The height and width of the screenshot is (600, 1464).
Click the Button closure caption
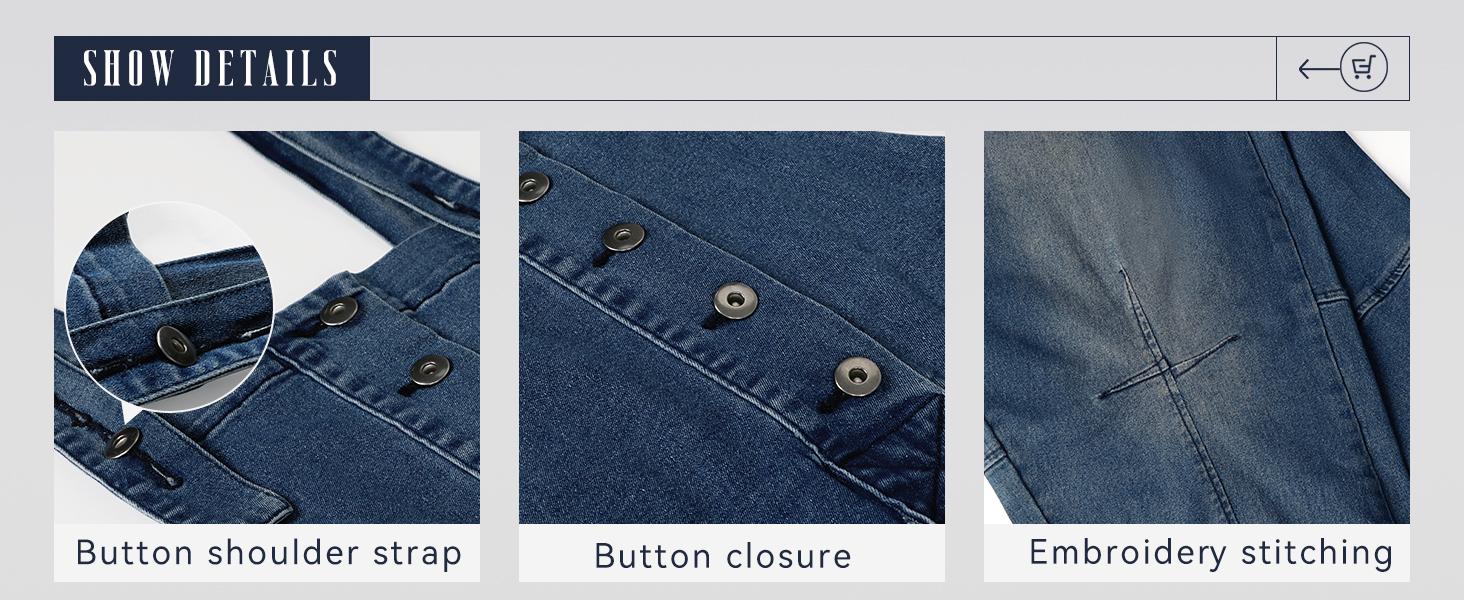(x=722, y=556)
